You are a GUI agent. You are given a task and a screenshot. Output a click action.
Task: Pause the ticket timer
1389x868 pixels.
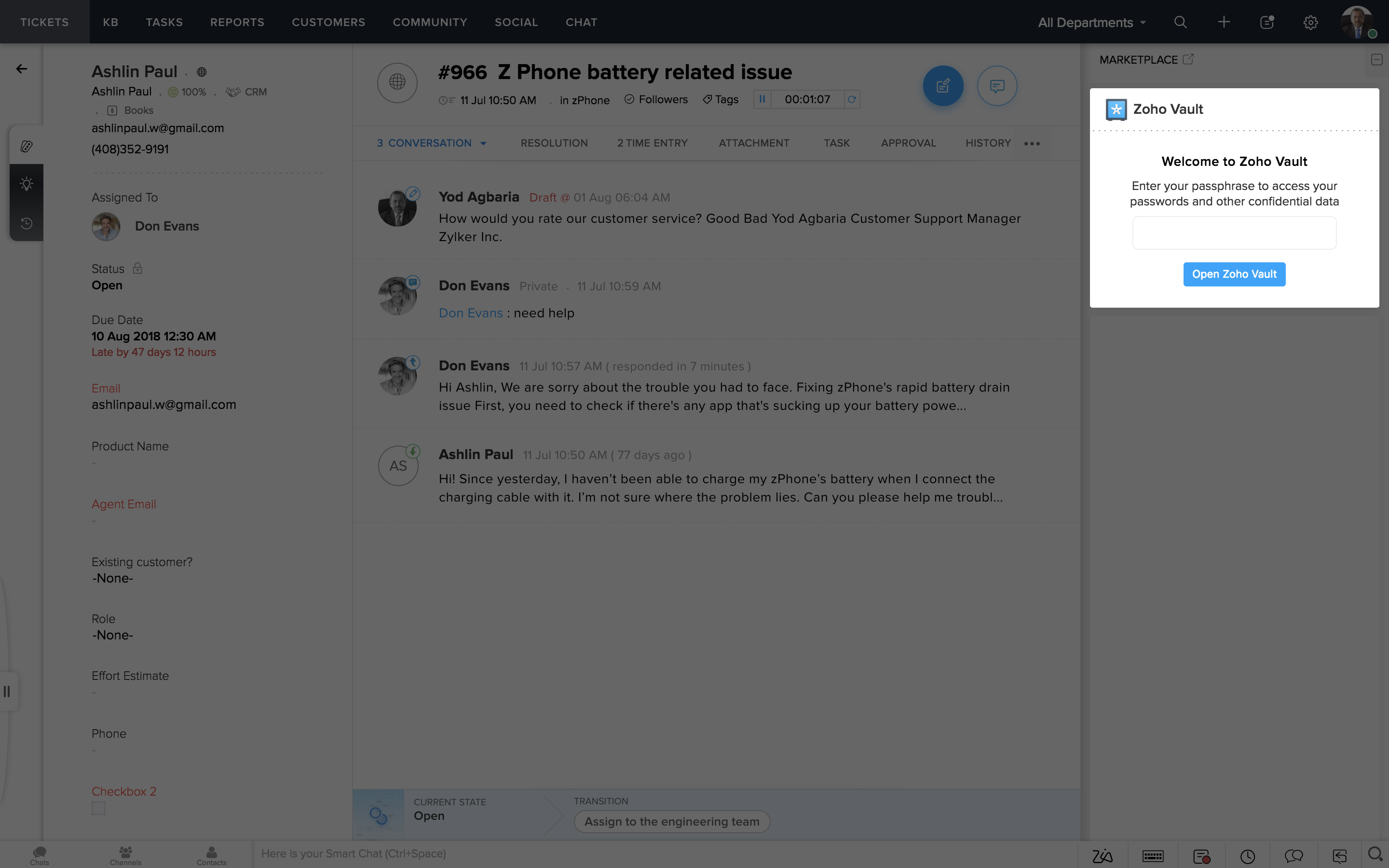point(762,99)
